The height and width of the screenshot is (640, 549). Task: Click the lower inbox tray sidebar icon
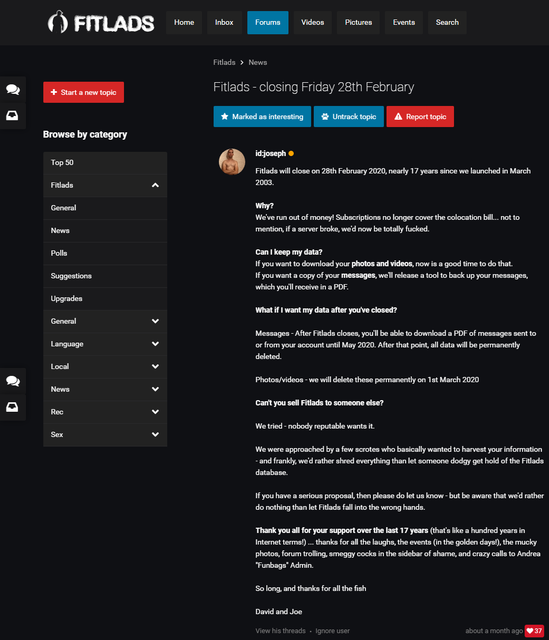tap(12, 407)
